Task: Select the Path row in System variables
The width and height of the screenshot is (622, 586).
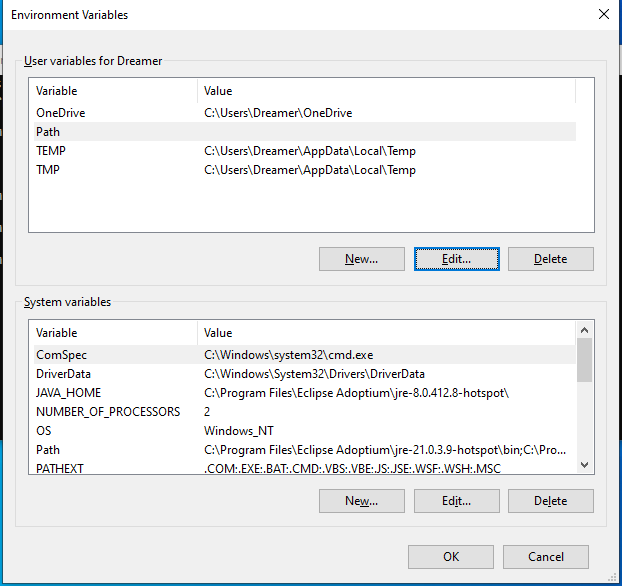Action: (305, 450)
